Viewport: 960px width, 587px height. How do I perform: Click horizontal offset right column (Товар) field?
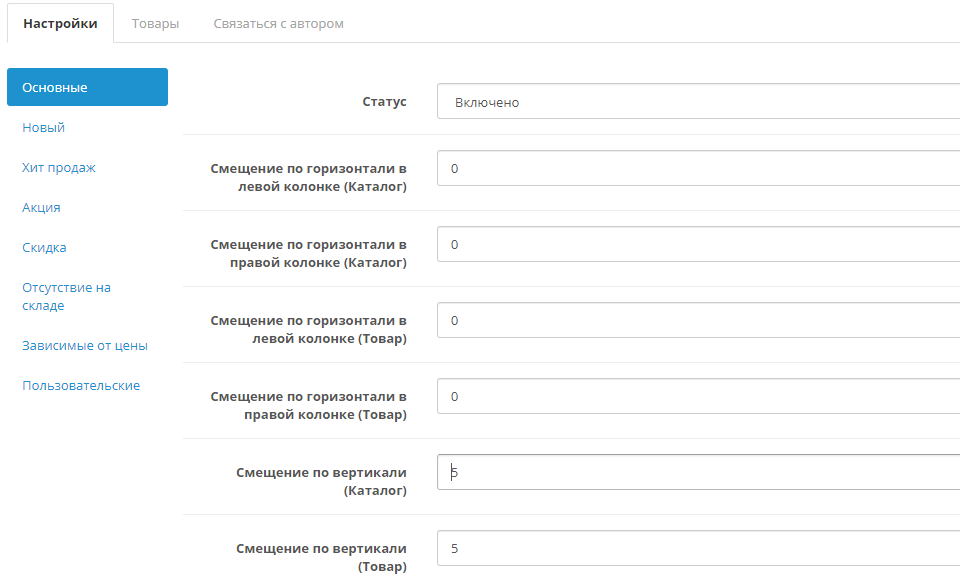click(x=698, y=397)
